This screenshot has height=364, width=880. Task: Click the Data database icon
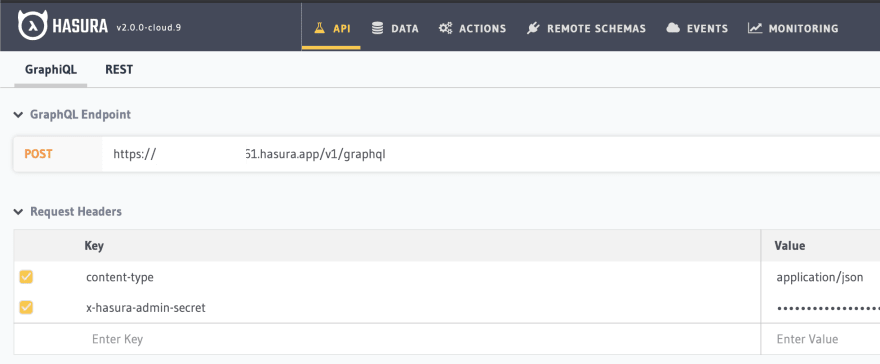pyautogui.click(x=378, y=28)
